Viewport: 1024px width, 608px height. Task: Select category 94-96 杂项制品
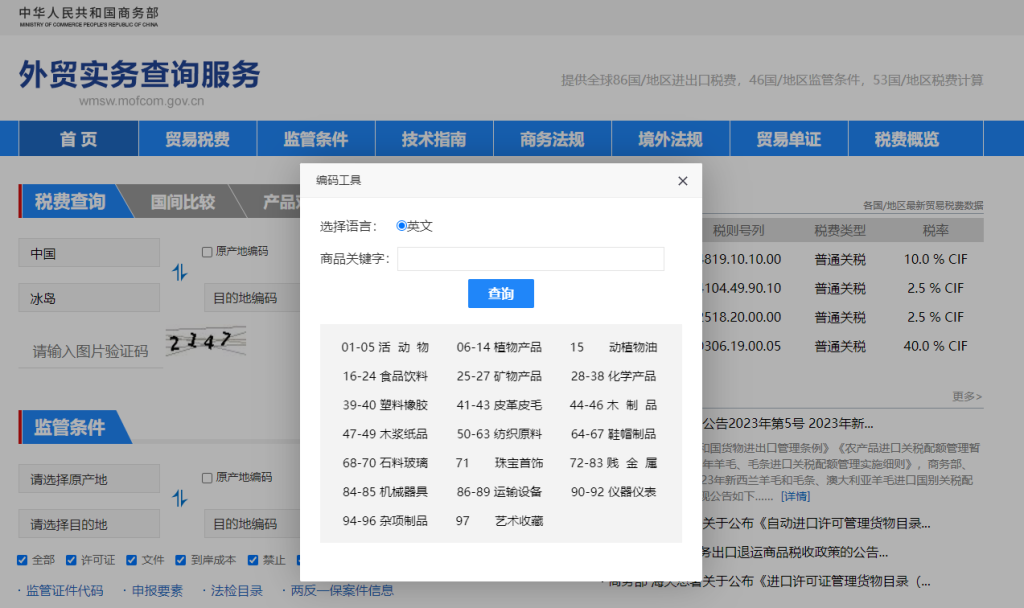(x=385, y=520)
